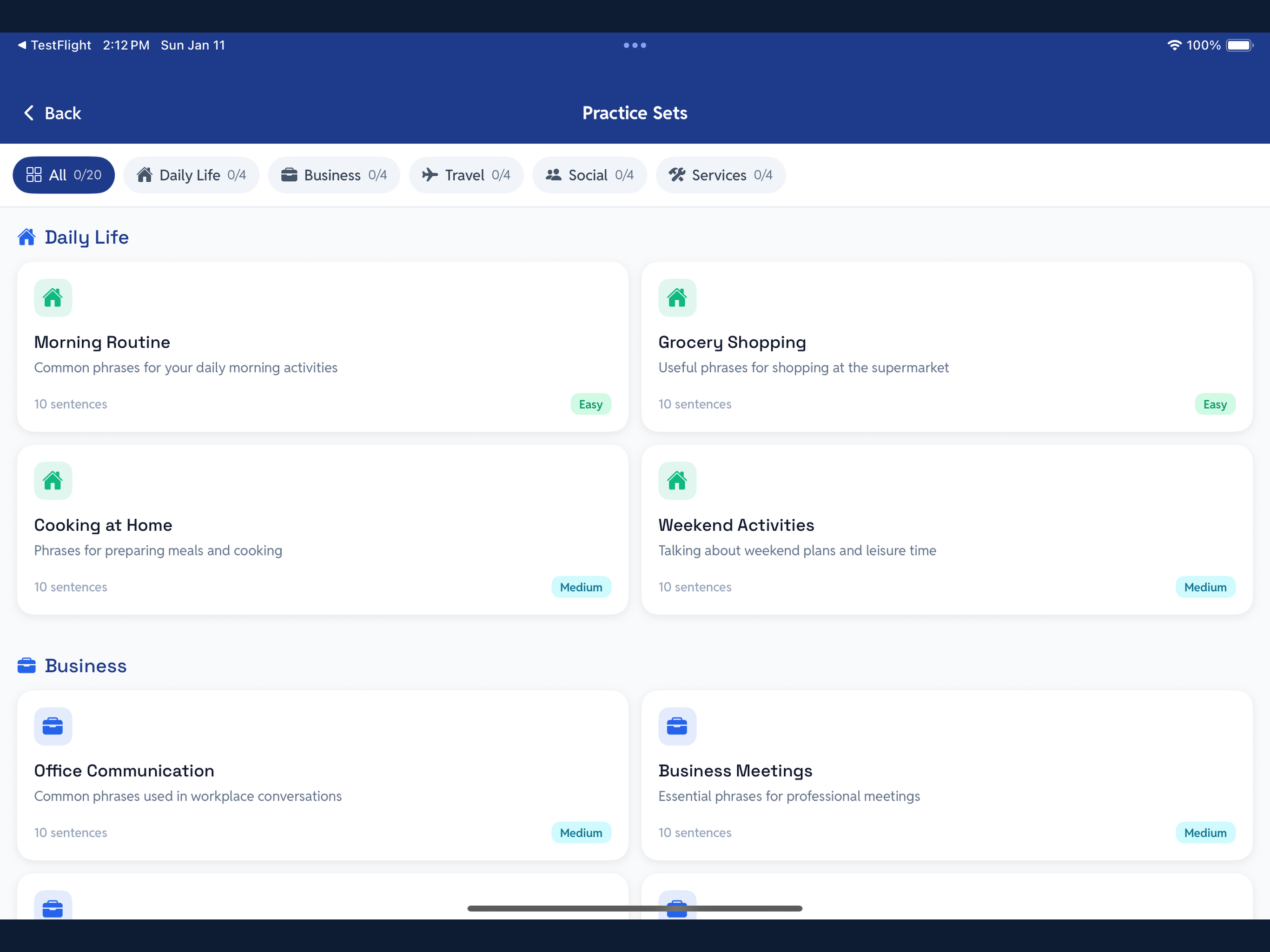Click Grocery Shopping's Easy difficulty badge
The image size is (1270, 952).
[1215, 404]
